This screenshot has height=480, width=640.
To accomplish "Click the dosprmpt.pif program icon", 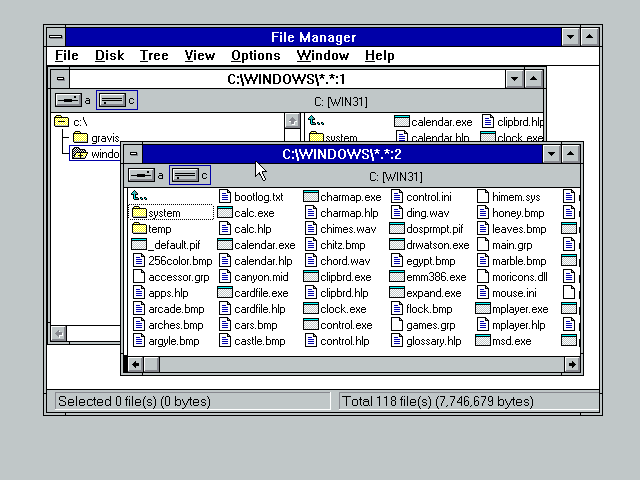I will pyautogui.click(x=397, y=229).
